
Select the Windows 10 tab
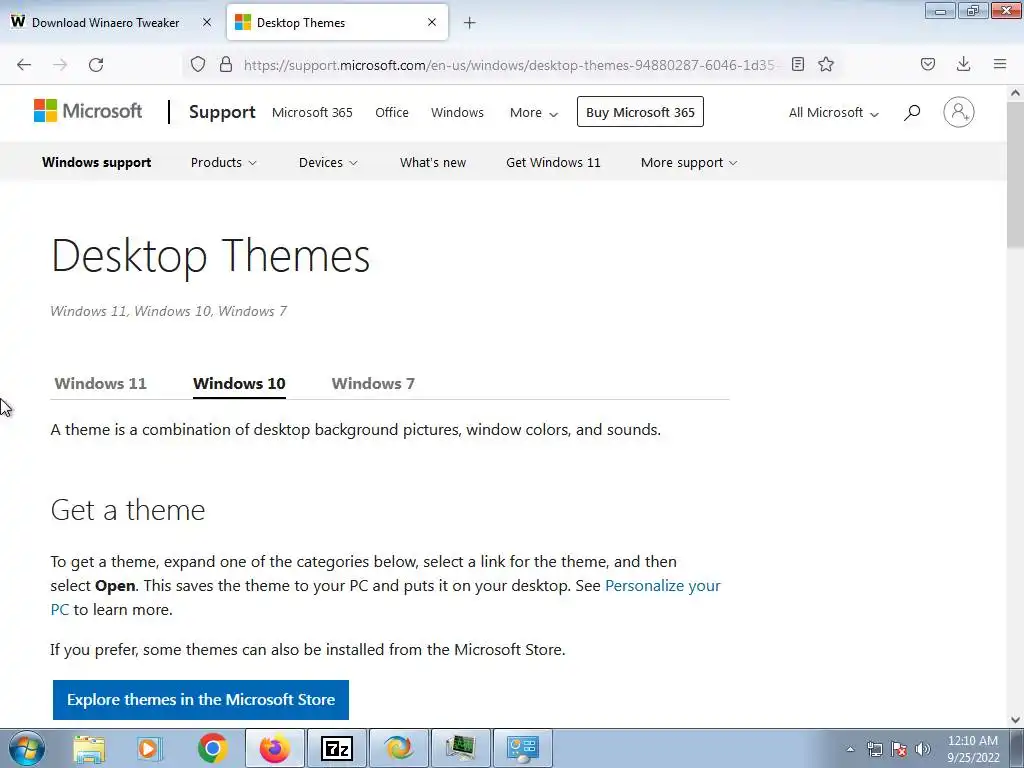pyautogui.click(x=239, y=383)
